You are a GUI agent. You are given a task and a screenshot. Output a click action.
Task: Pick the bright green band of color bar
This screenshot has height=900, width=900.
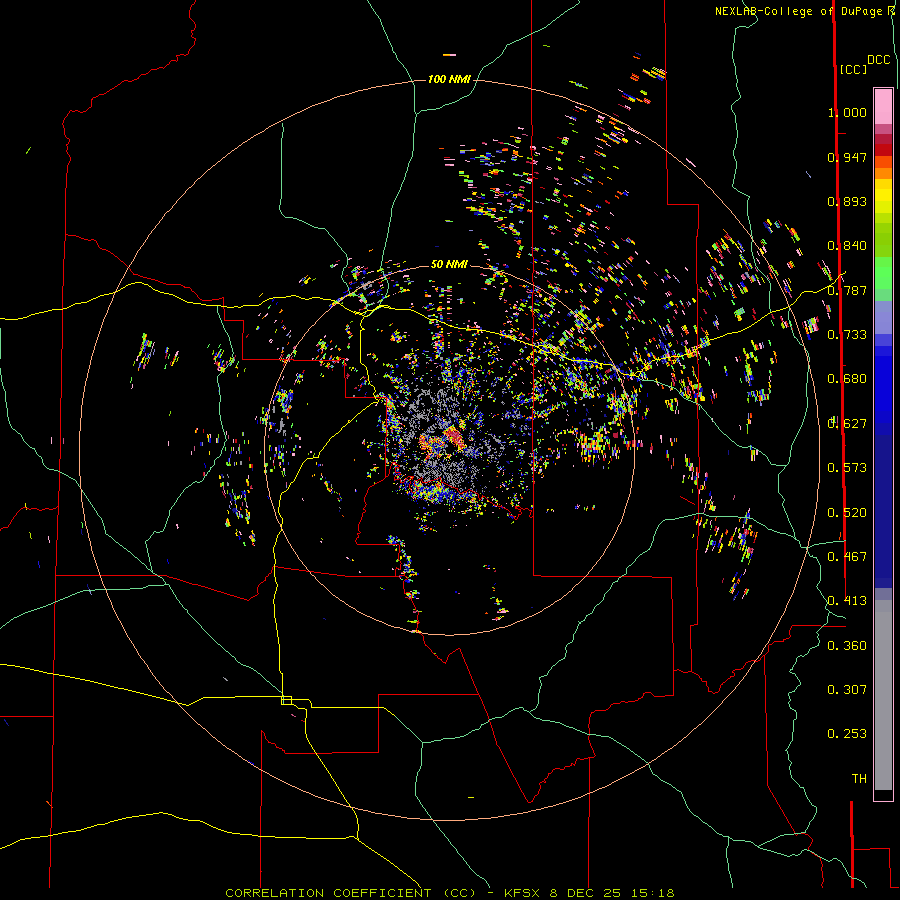point(883,273)
